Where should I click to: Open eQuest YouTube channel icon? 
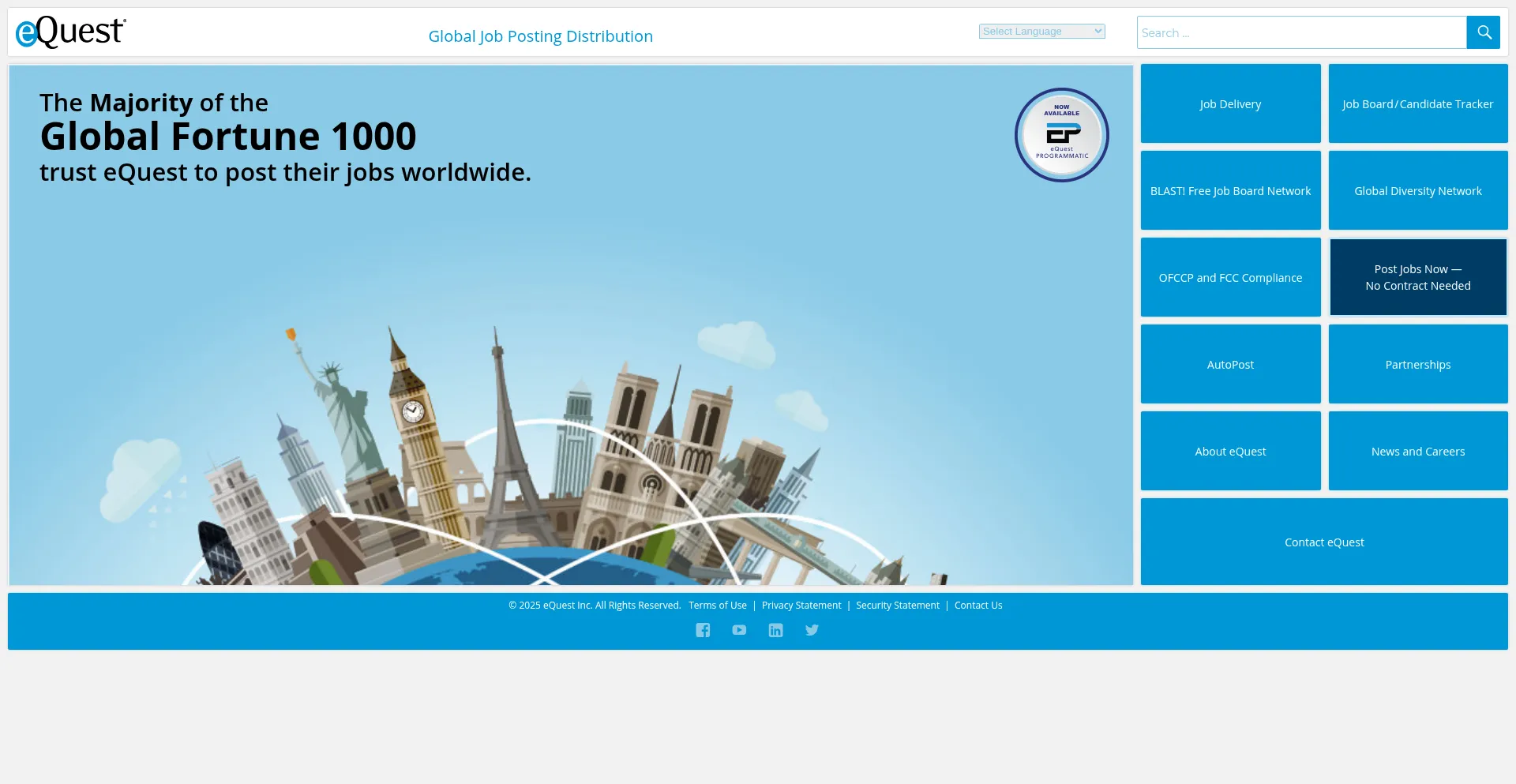[739, 630]
